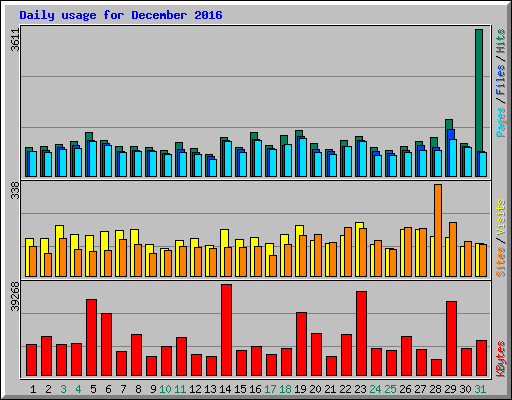Screen dimensions: 512x400
Task: Click day label 5 on the x-axis
Action: pyautogui.click(x=93, y=389)
